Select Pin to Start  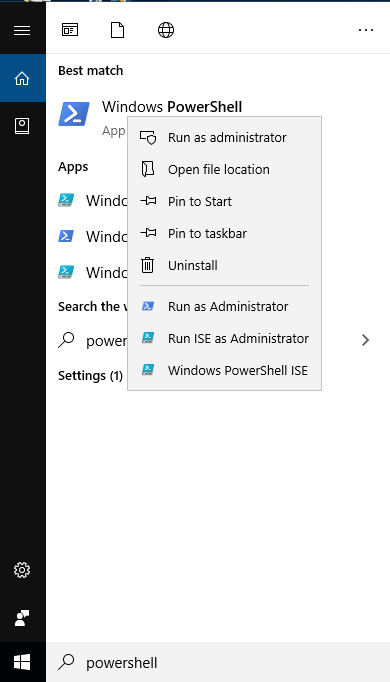click(224, 201)
